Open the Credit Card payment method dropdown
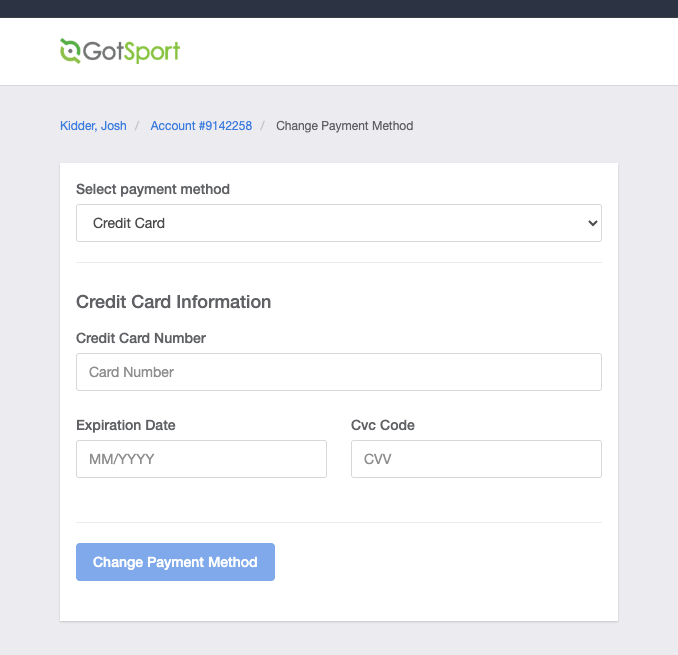 point(338,223)
